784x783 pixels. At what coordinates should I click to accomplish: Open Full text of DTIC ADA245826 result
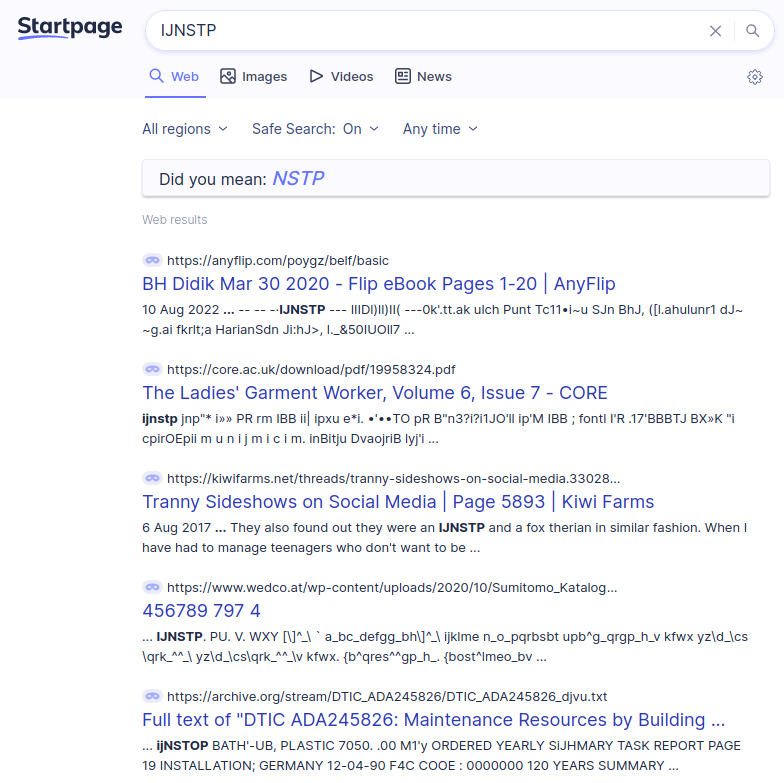point(434,720)
